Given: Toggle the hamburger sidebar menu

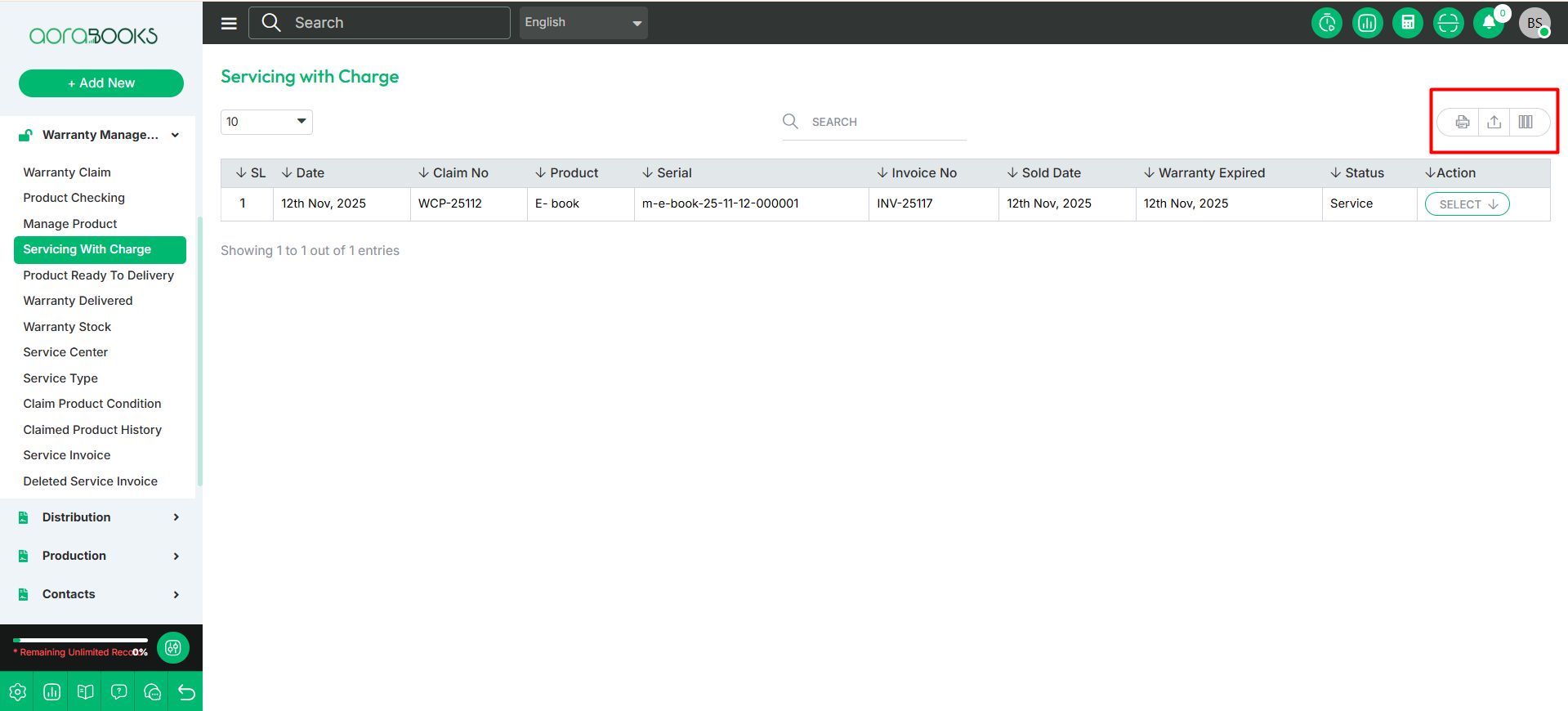Looking at the screenshot, I should click(229, 23).
